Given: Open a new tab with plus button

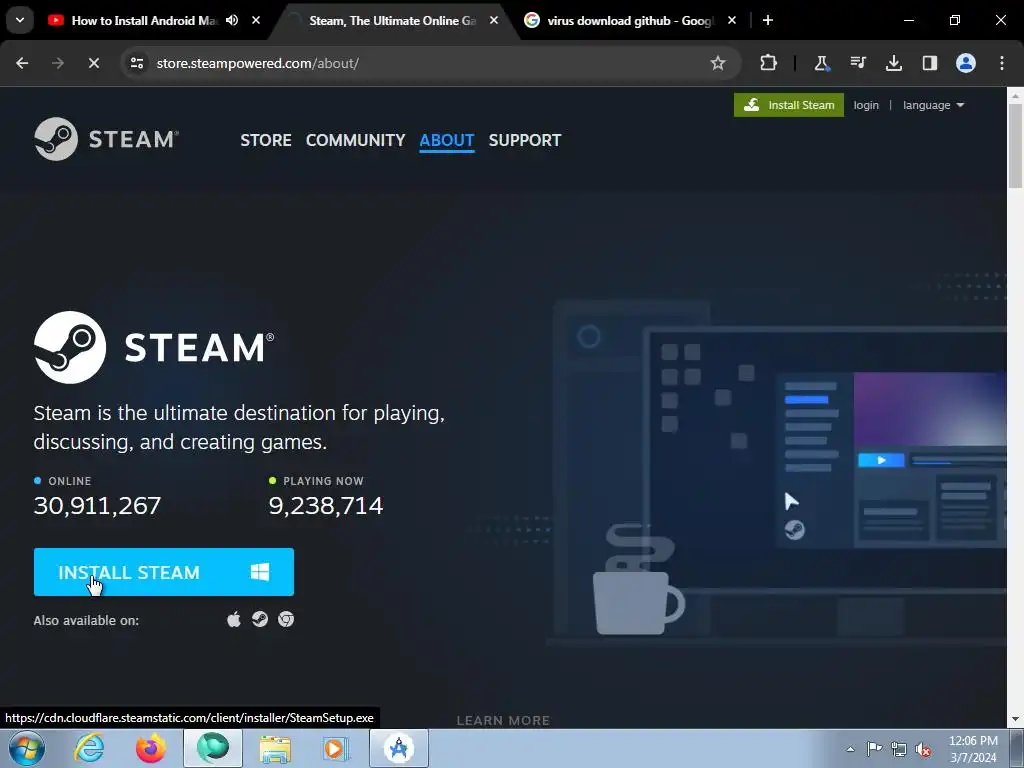Looking at the screenshot, I should click(768, 20).
